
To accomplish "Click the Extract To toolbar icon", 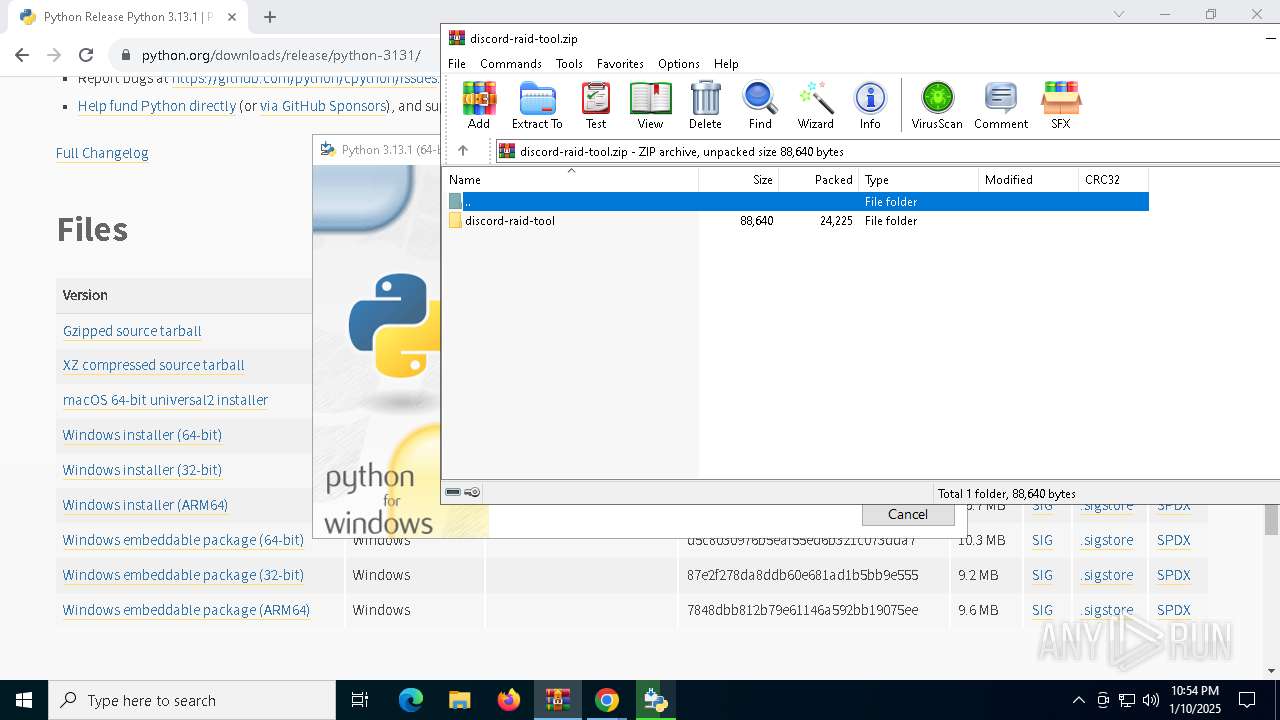I will point(537,106).
